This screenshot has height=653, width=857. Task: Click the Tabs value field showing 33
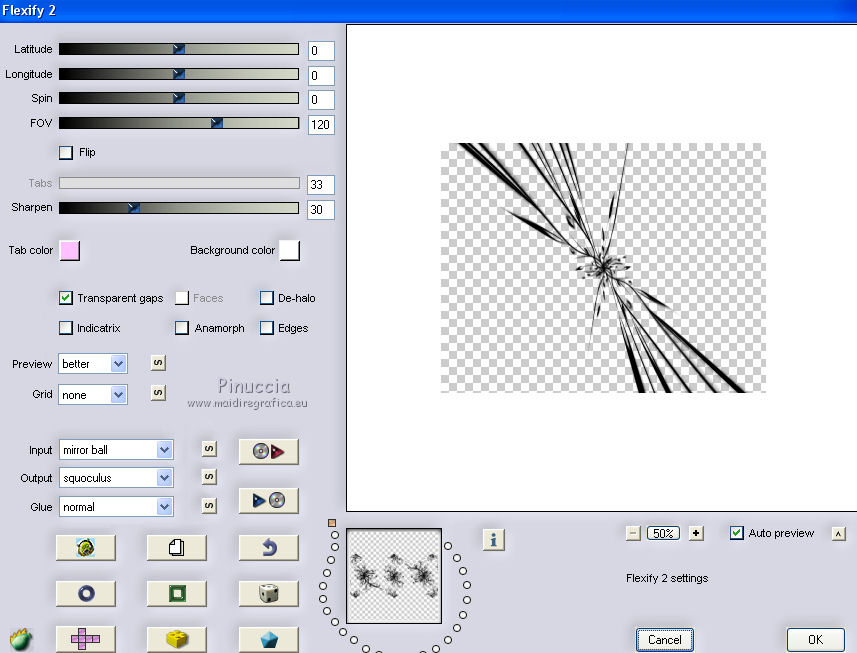321,185
